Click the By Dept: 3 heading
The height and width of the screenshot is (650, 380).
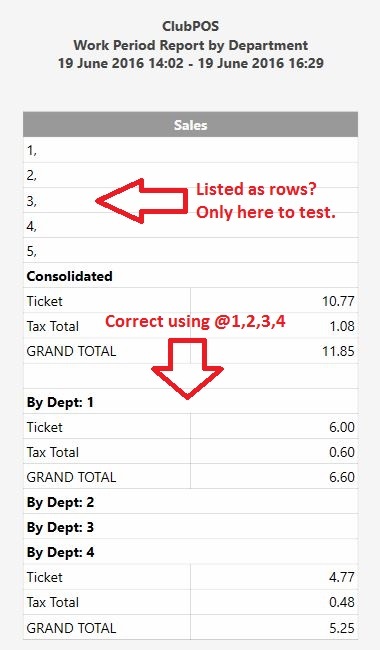pos(60,527)
